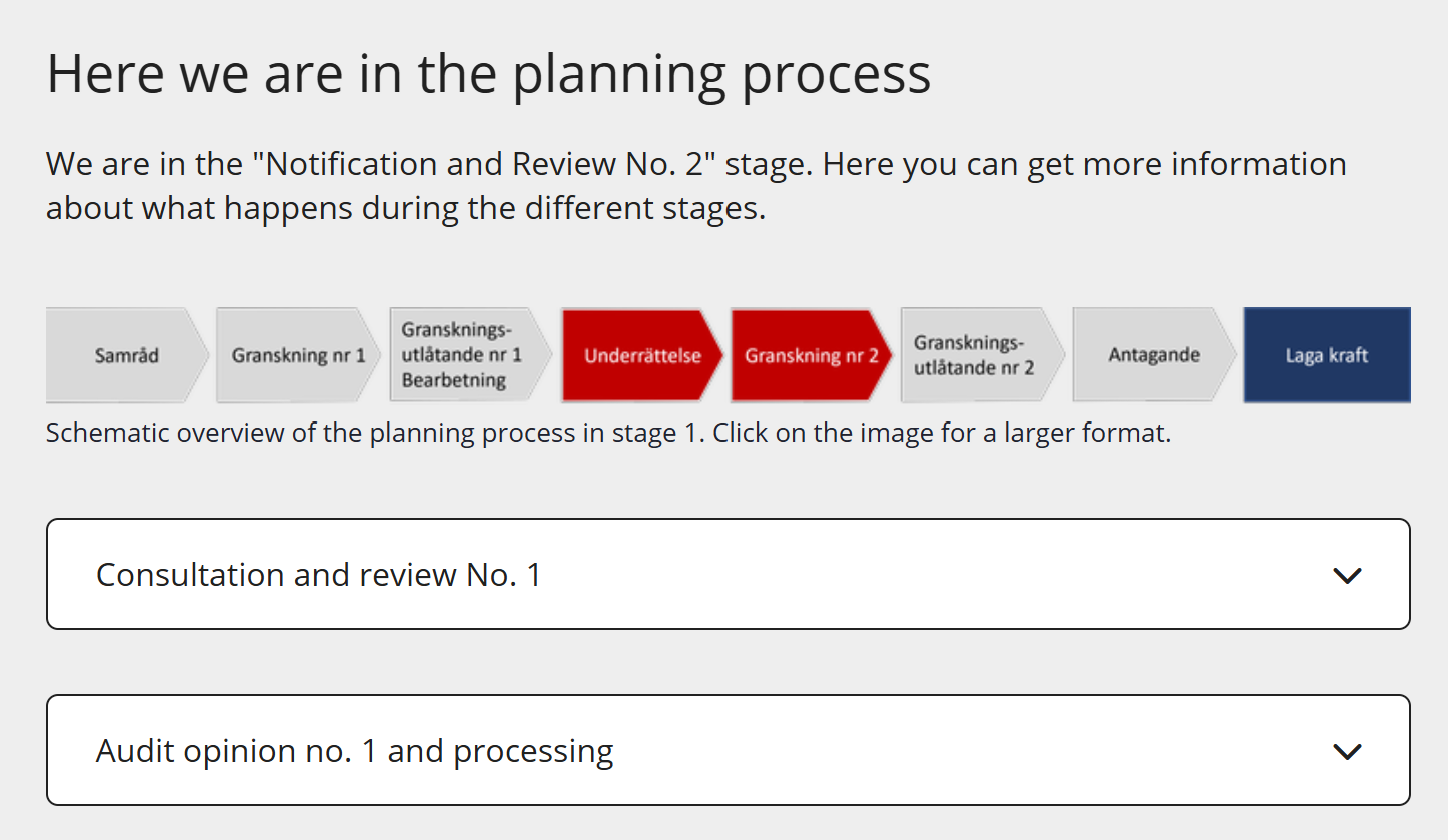Click the Granskning nr 1 stage
The image size is (1448, 840).
coord(298,355)
